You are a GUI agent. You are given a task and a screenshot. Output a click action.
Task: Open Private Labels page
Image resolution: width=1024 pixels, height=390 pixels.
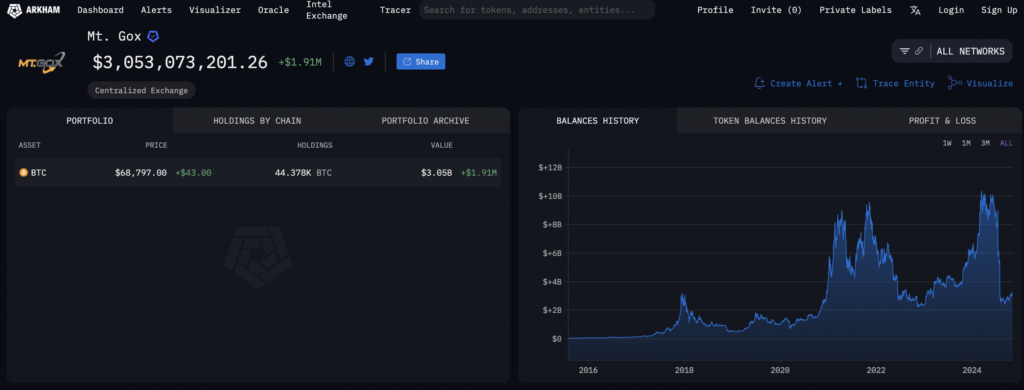click(x=855, y=10)
